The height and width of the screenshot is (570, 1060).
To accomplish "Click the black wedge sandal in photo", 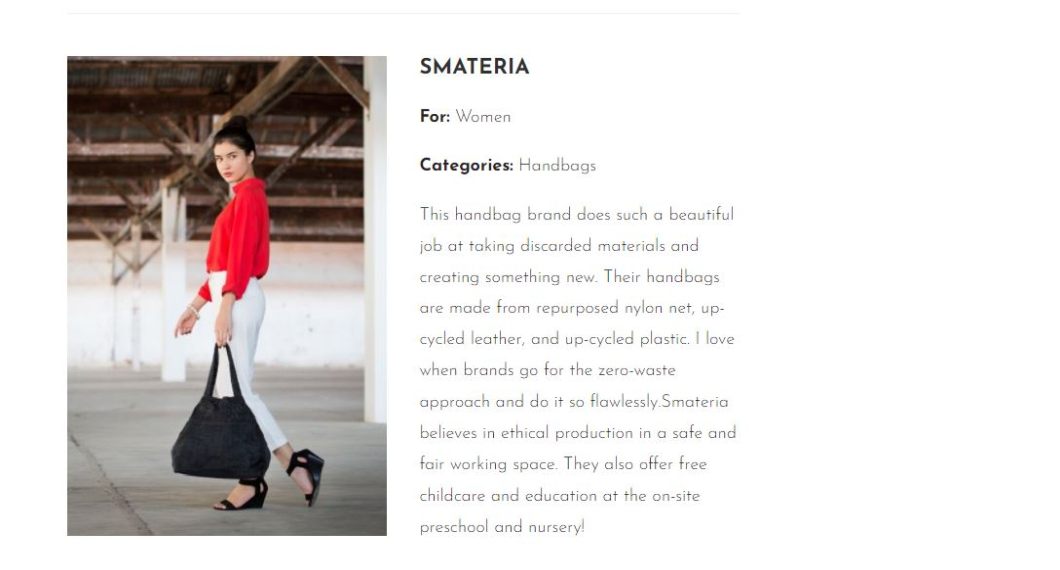I will click(x=305, y=475).
